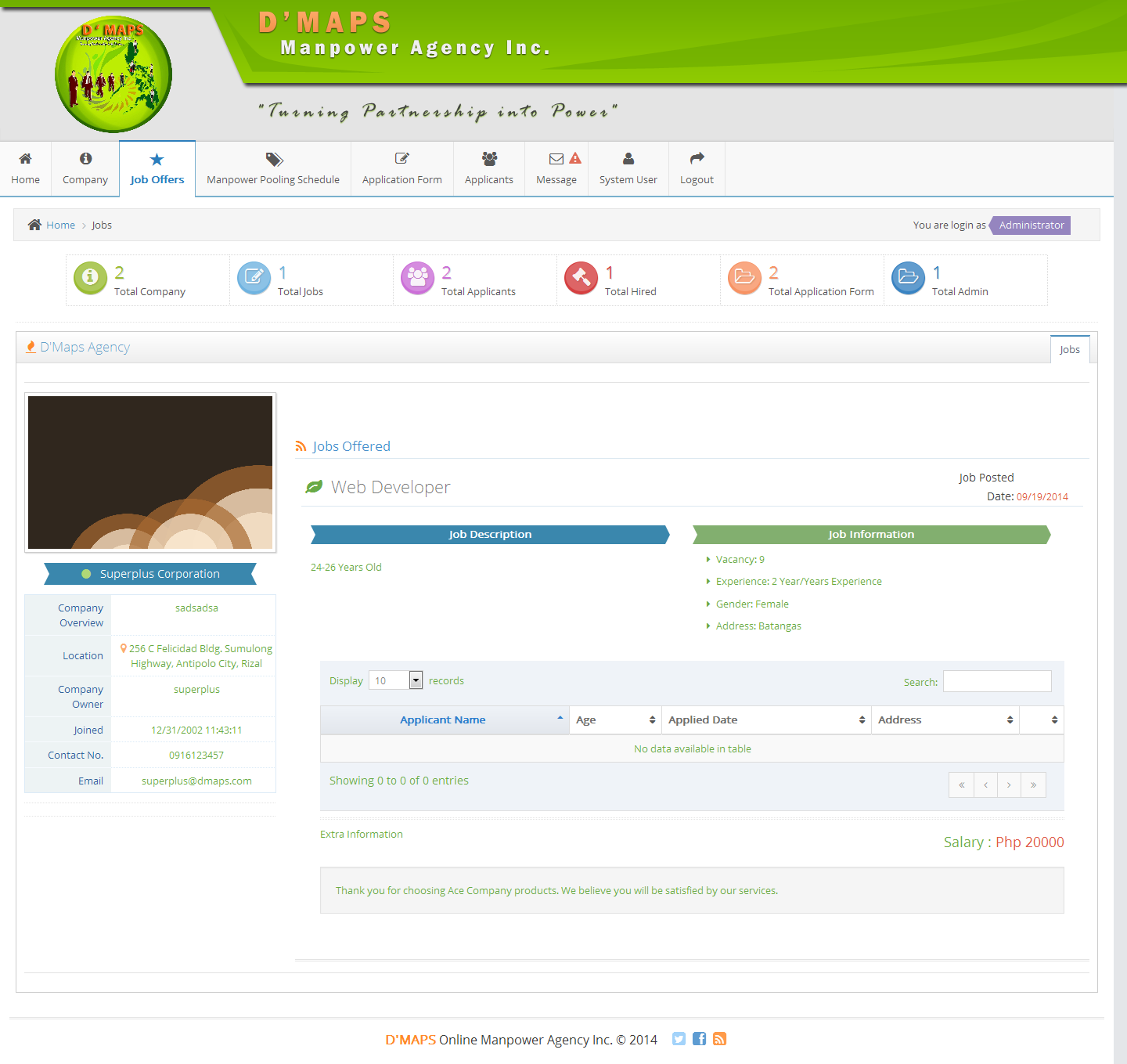Click the Job Information ribbon header
Viewport: 1127px width, 1064px height.
coord(871,535)
